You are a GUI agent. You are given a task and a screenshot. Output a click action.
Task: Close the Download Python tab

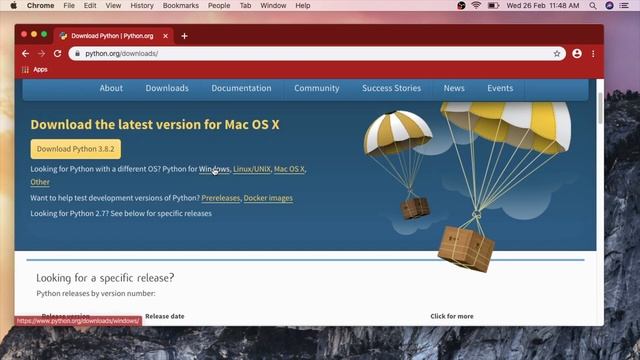(165, 36)
